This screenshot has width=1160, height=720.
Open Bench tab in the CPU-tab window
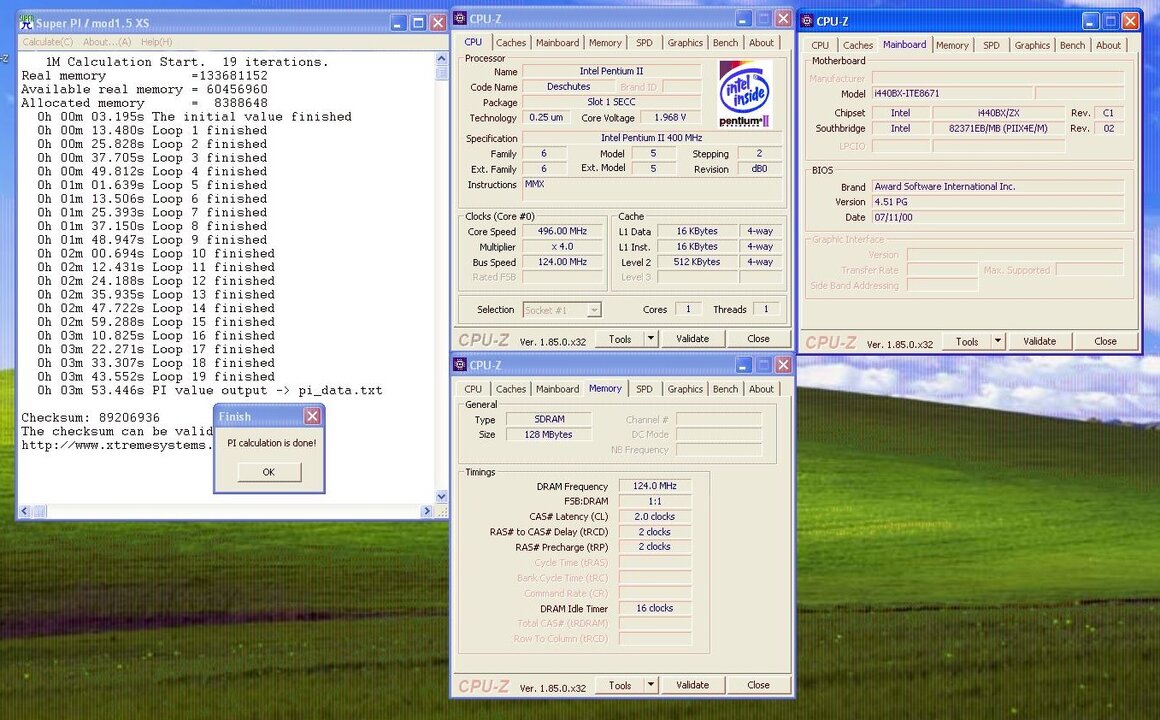tap(725, 43)
